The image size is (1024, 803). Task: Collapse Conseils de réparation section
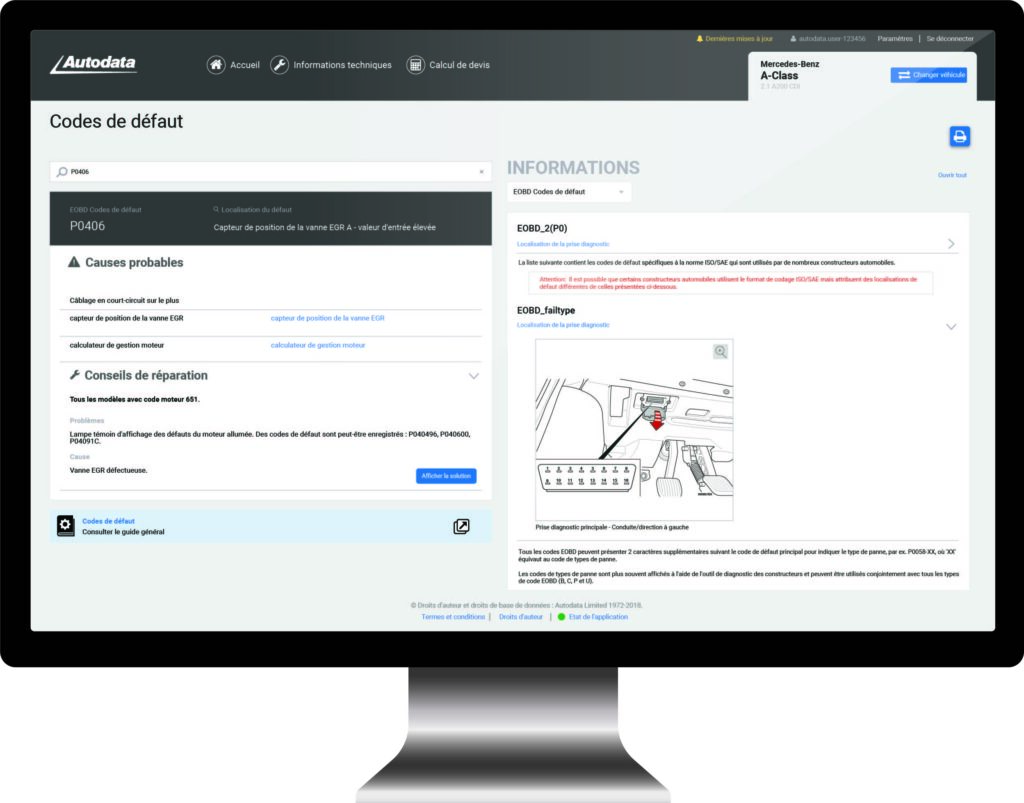click(473, 376)
